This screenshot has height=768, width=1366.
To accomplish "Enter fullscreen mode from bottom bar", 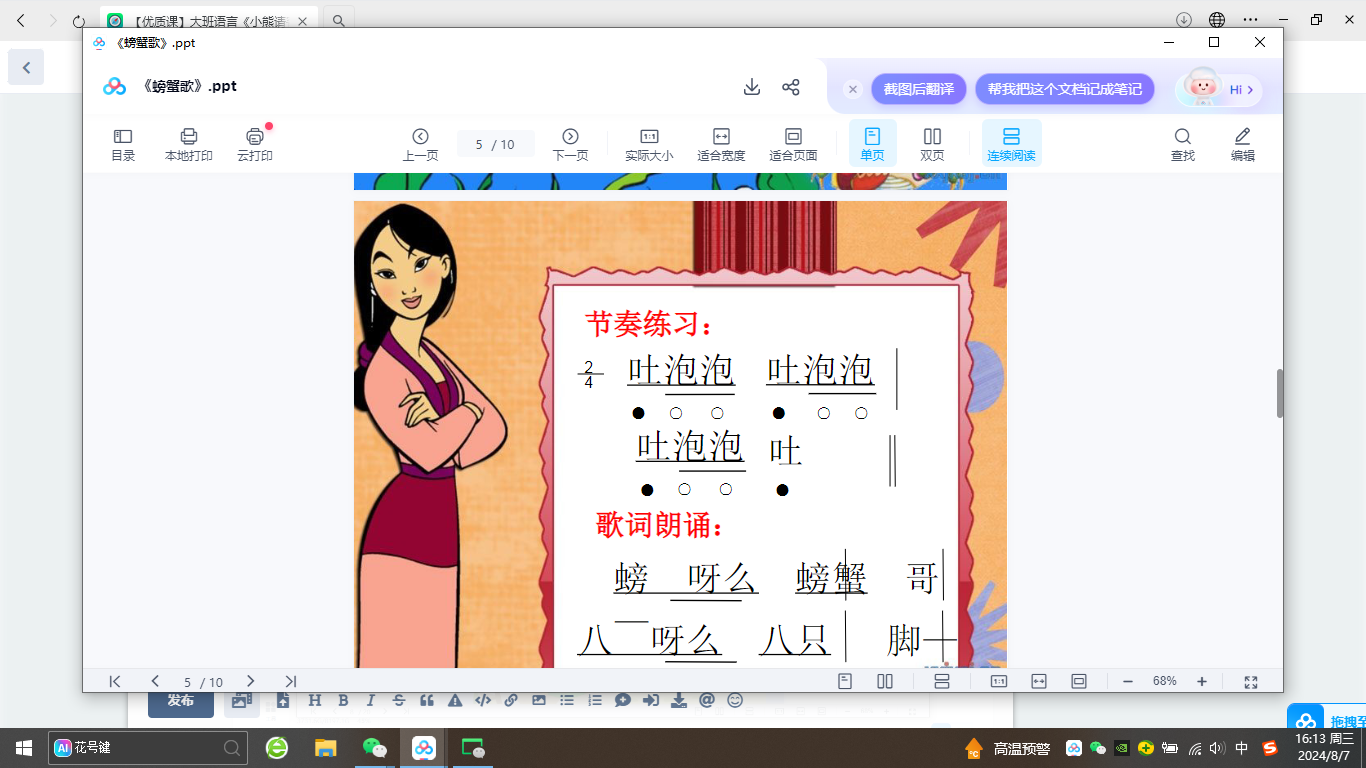I will (x=1251, y=681).
